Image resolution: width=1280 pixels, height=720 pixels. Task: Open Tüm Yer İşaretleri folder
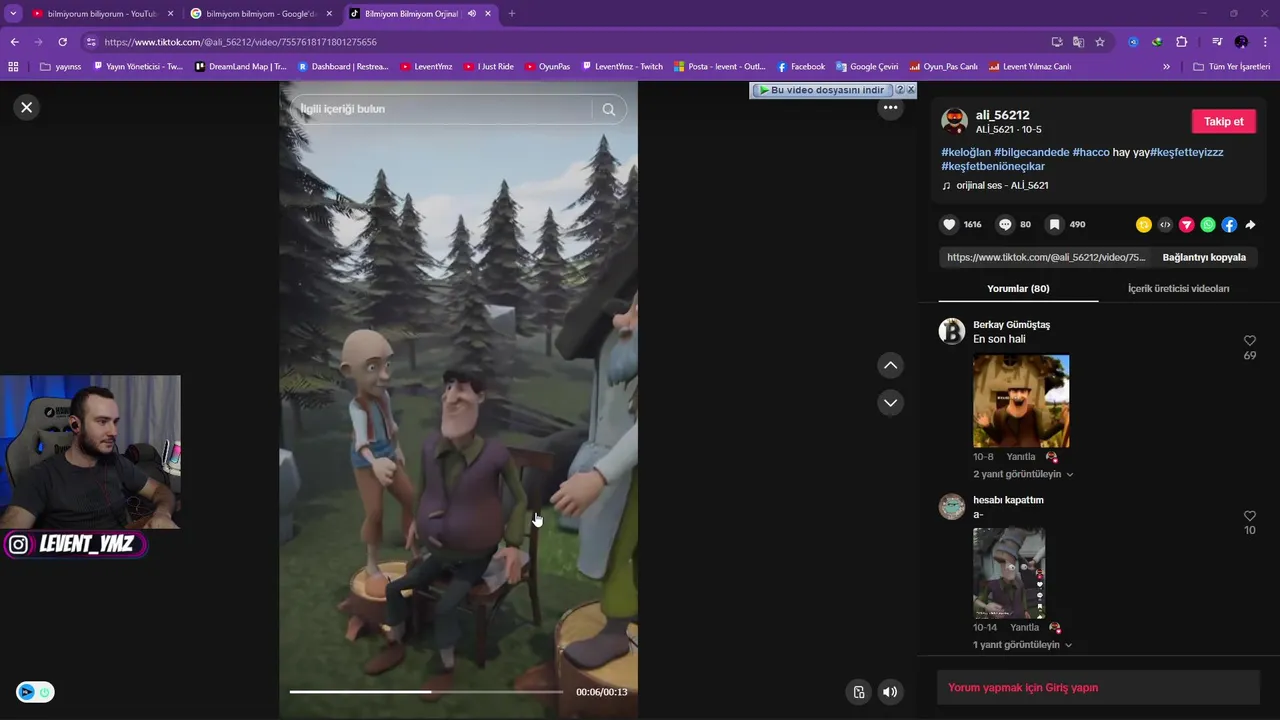(x=1232, y=67)
